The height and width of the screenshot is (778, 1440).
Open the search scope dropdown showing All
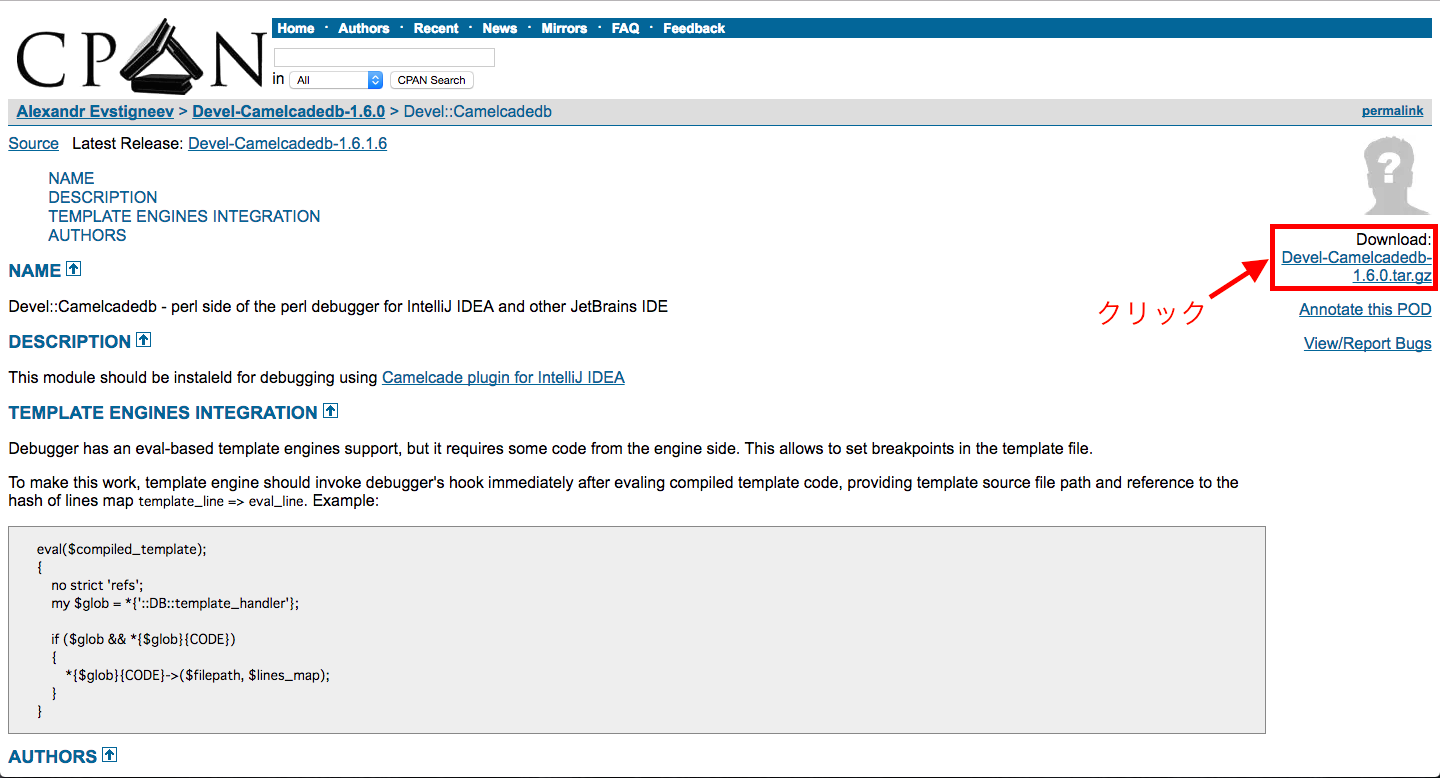pos(338,80)
